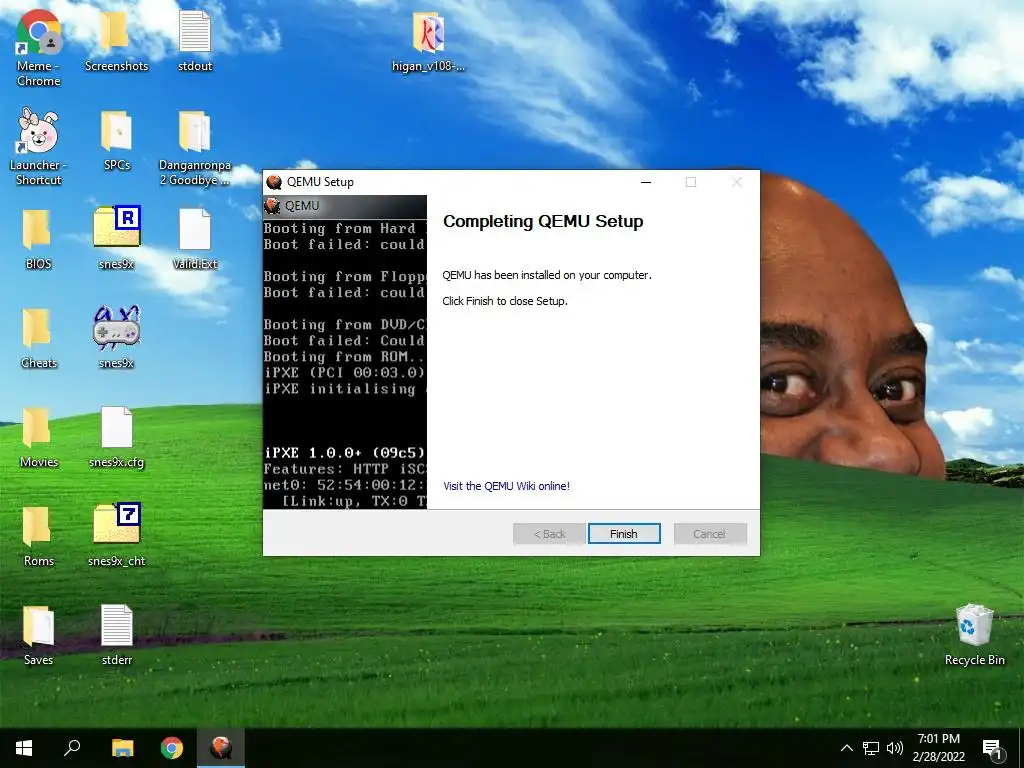The width and height of the screenshot is (1024, 768).
Task: Click the QEMU has been installed message
Action: (547, 275)
